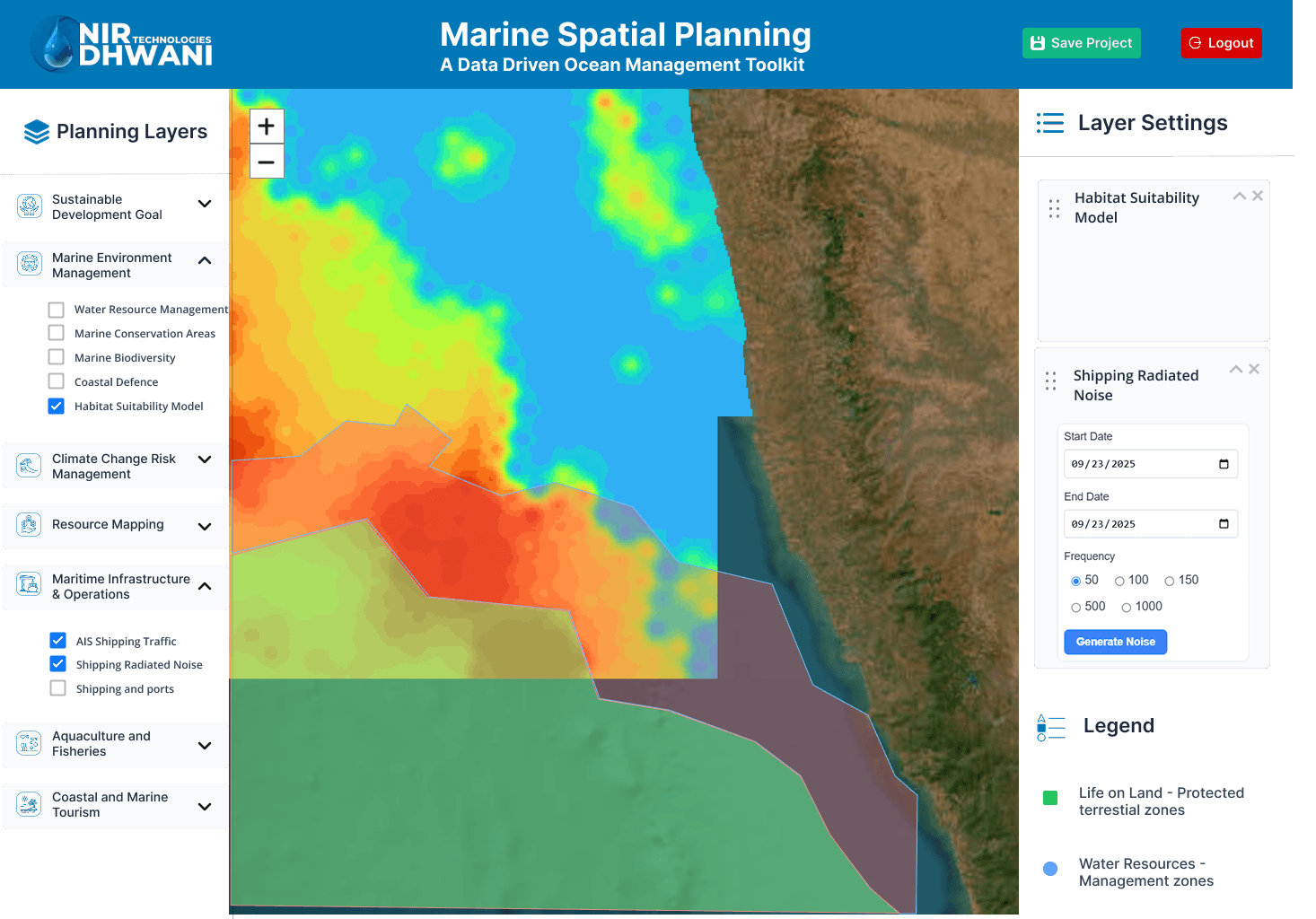1316x919 pixels.
Task: Click the Resource Mapping category icon
Action: point(29,525)
